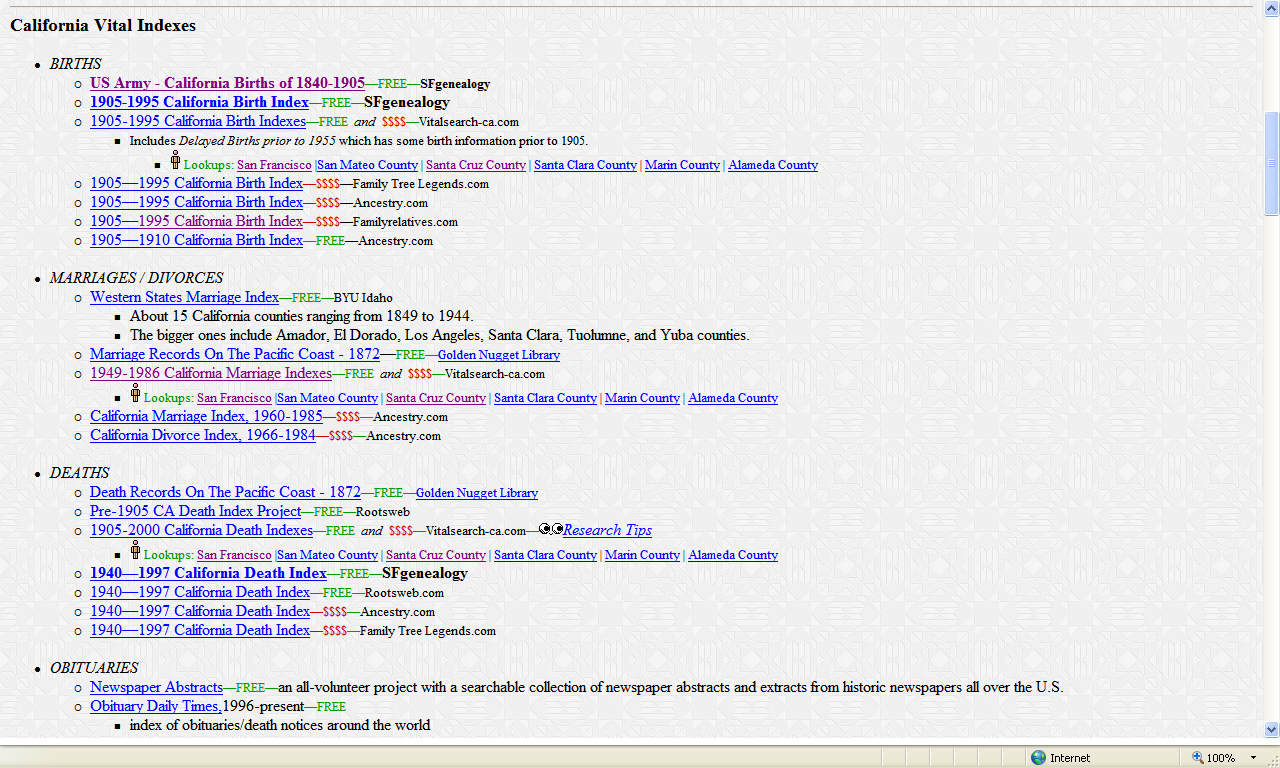The image size is (1280, 768).
Task: Click the vertical scrollbar down arrow
Action: coord(1272,730)
